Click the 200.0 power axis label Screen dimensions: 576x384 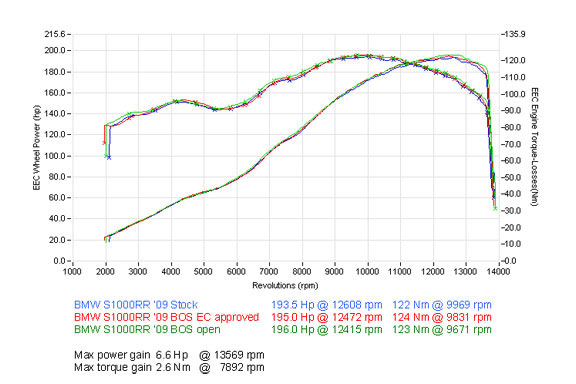(54, 50)
